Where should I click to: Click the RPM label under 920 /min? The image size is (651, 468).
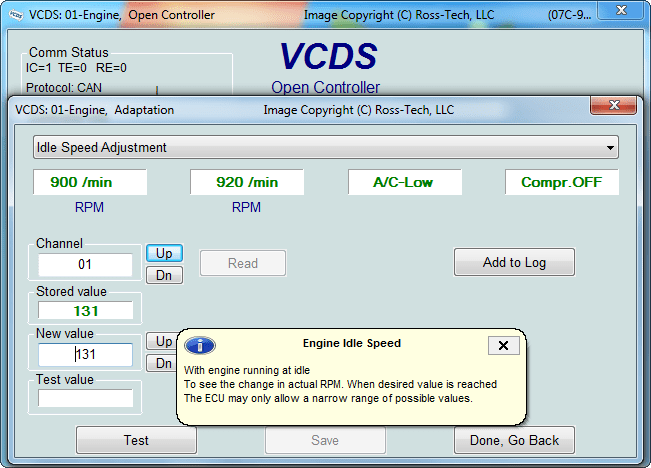click(246, 207)
